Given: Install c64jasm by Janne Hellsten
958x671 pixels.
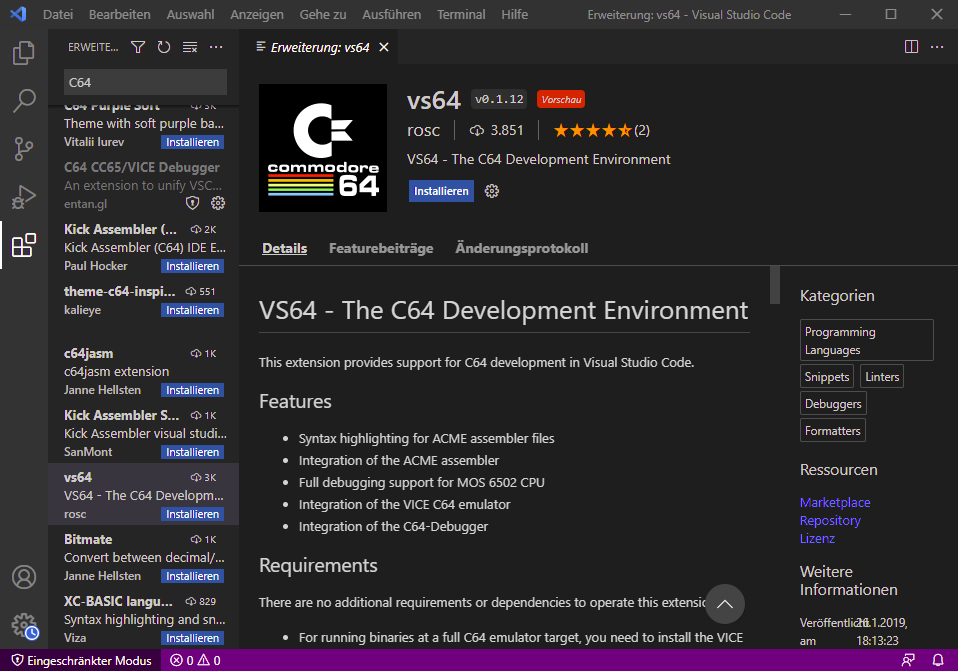Looking at the screenshot, I should click(192, 390).
